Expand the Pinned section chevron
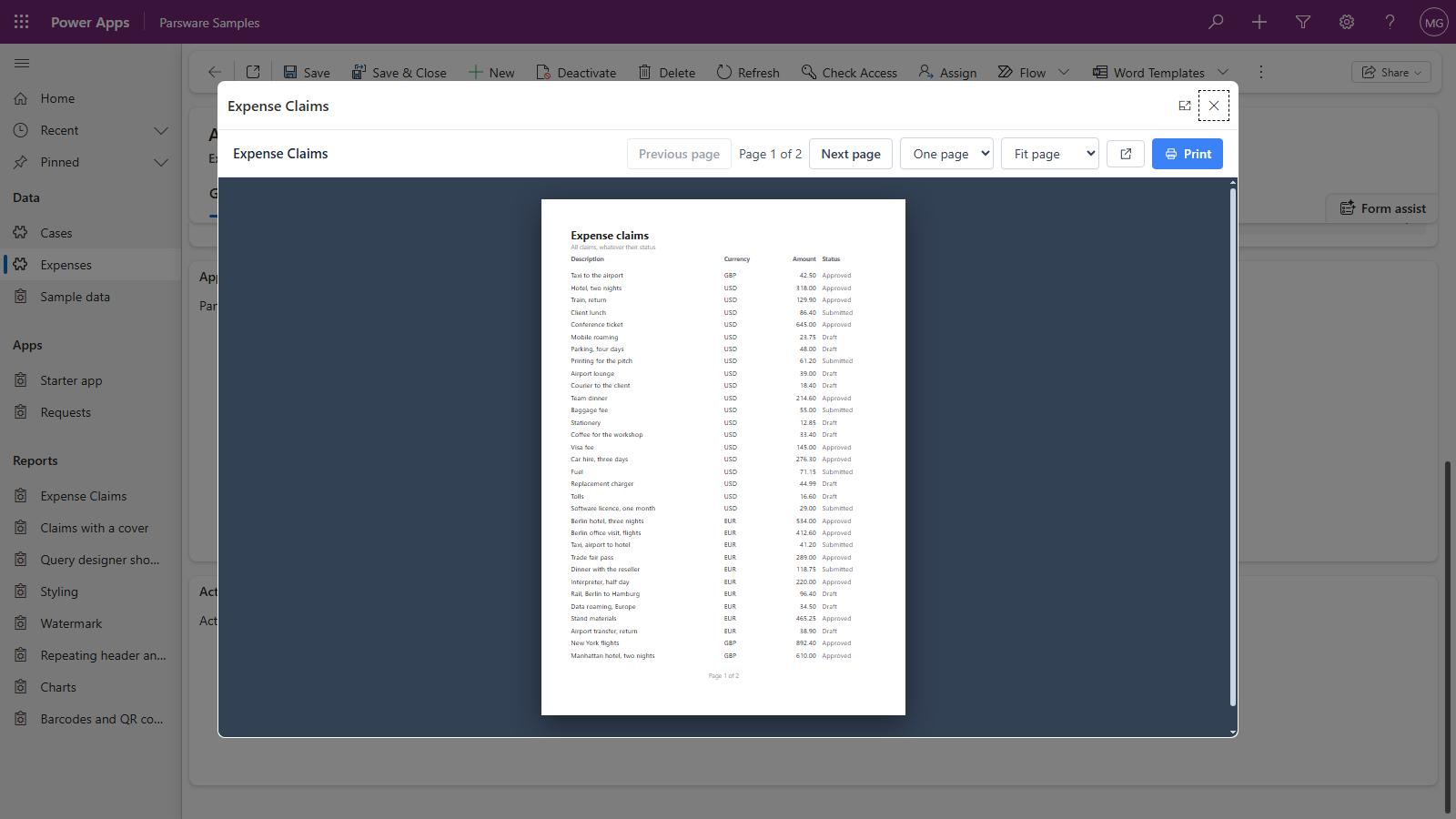 click(x=161, y=162)
